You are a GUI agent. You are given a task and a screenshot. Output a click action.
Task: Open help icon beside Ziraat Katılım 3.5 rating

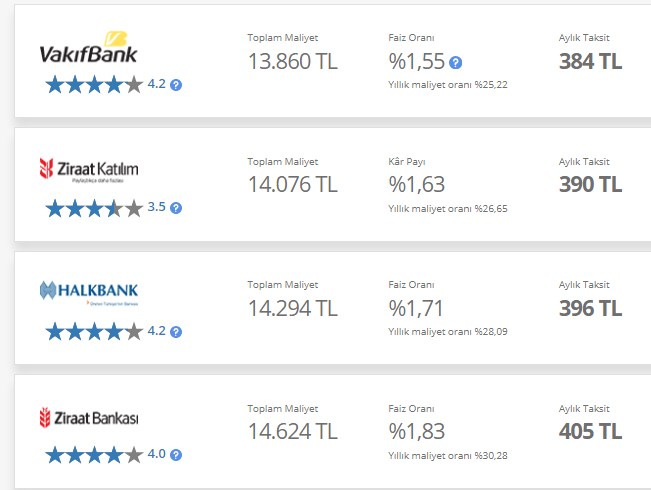pyautogui.click(x=176, y=208)
